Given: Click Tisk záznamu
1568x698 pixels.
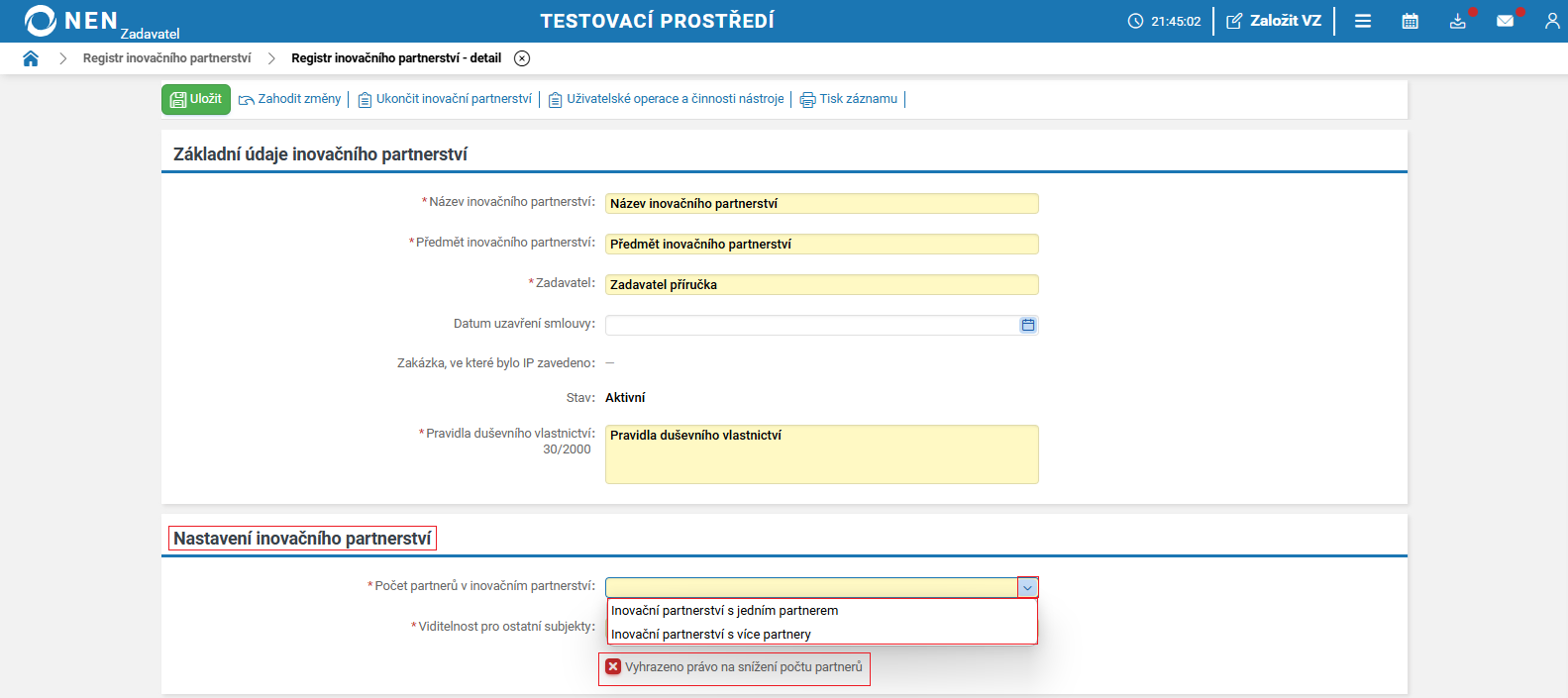Looking at the screenshot, I should pos(849,99).
